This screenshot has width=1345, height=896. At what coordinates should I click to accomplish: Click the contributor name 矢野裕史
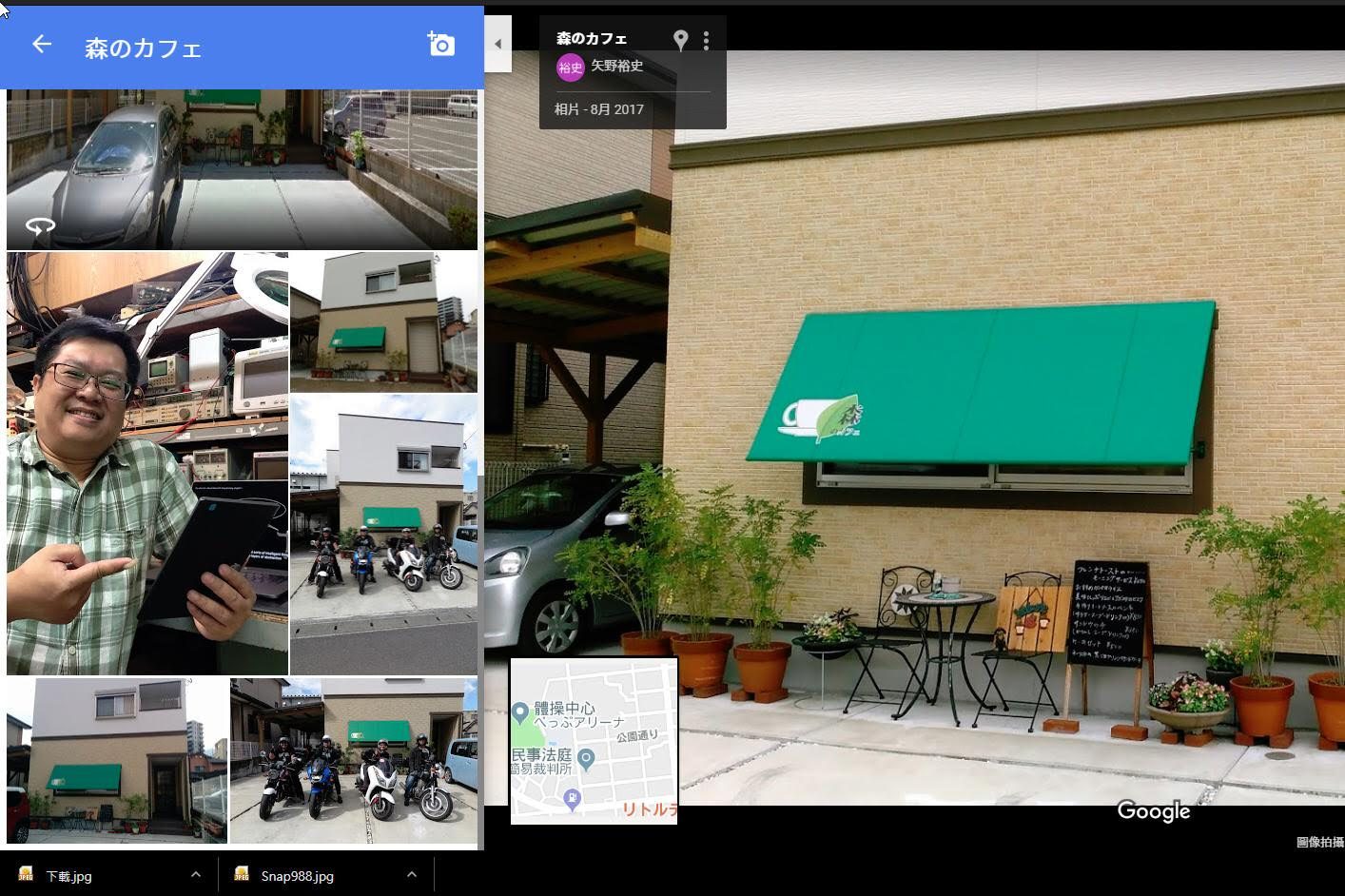617,66
